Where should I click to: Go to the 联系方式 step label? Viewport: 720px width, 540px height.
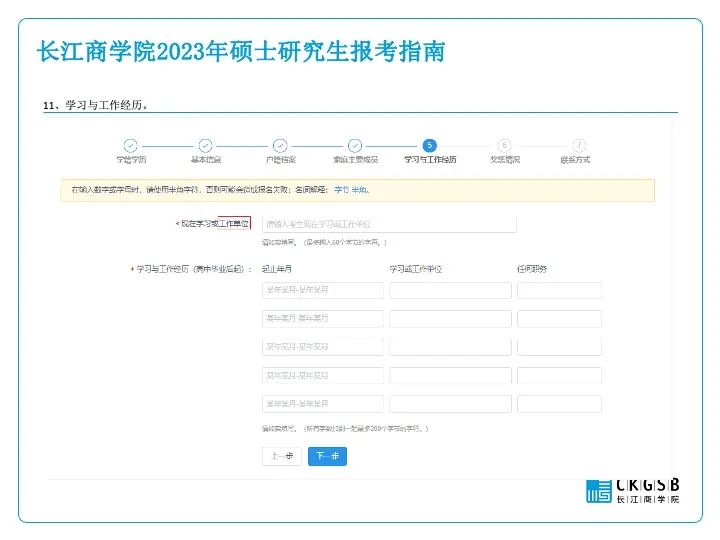tap(575, 160)
